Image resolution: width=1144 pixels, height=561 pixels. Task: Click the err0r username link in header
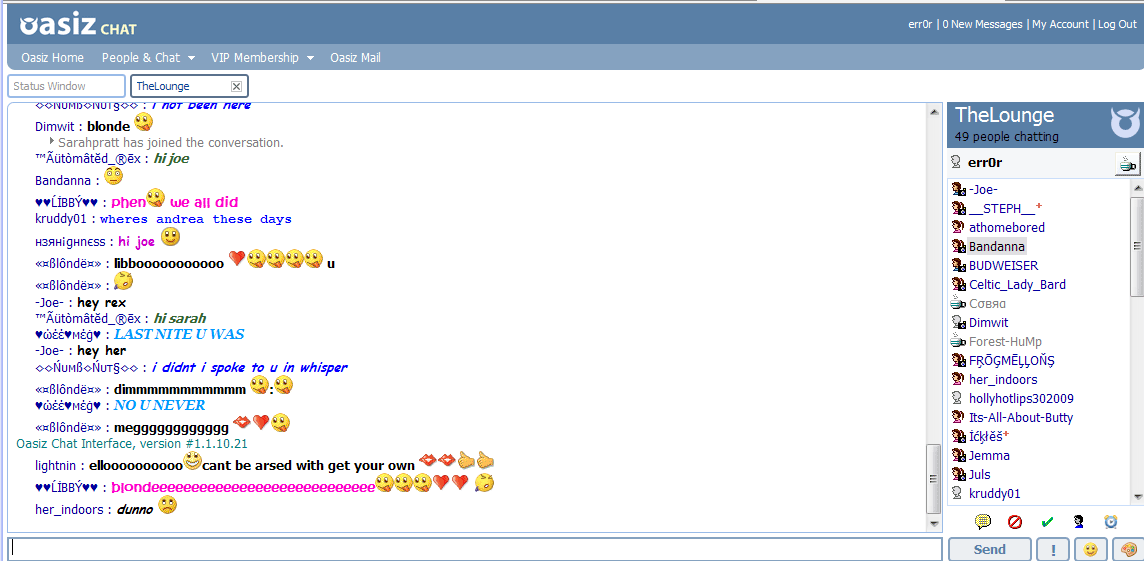pos(920,24)
